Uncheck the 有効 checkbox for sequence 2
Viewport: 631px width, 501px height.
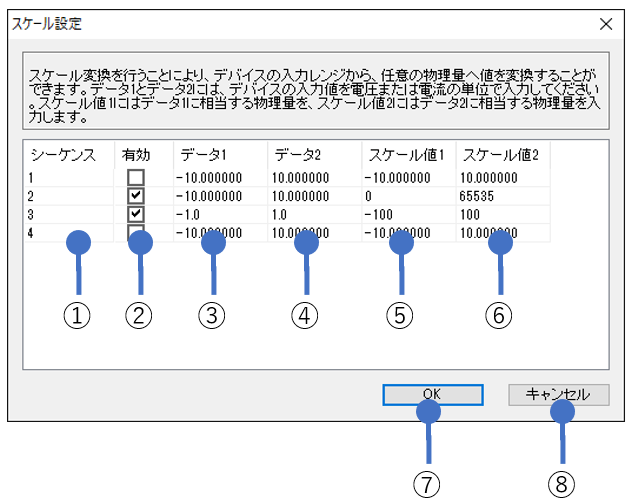click(x=136, y=196)
